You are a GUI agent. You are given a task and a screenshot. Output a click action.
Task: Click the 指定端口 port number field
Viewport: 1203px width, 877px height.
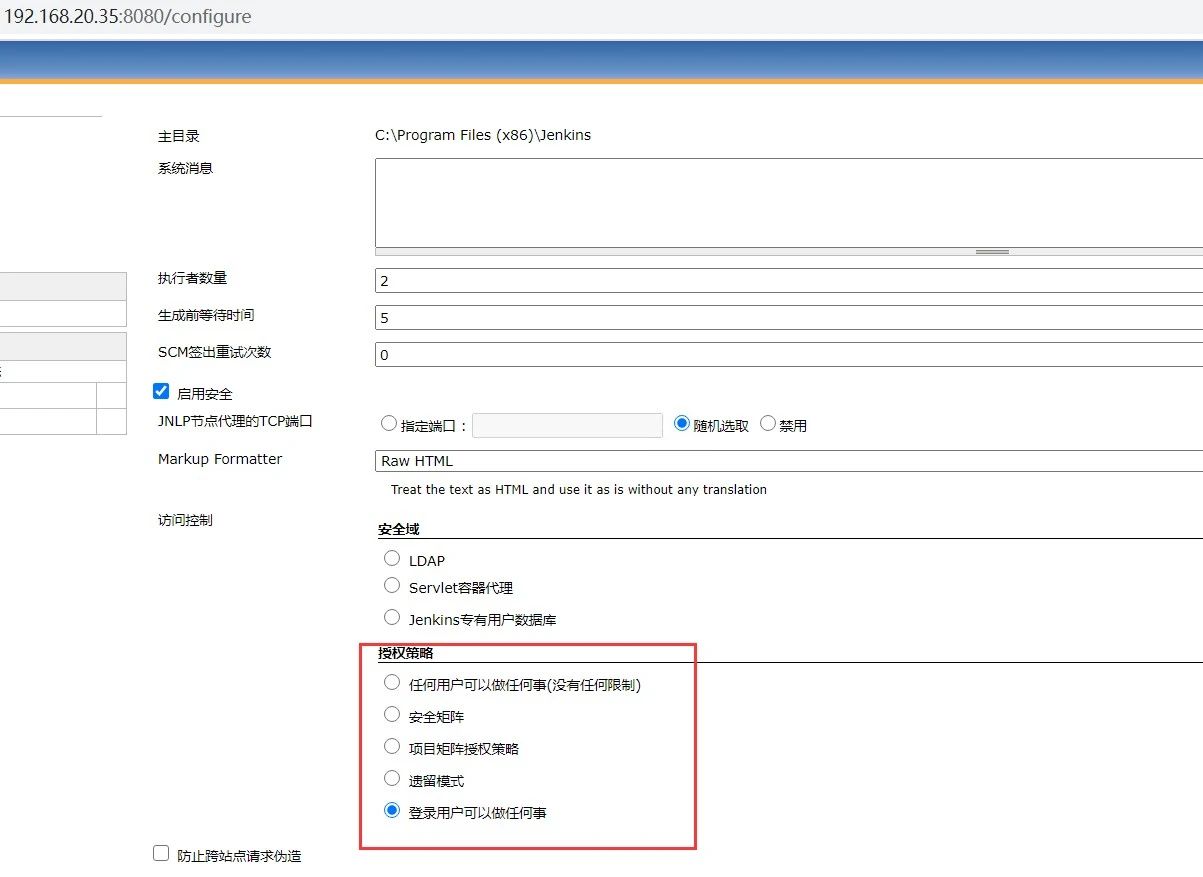pos(567,425)
